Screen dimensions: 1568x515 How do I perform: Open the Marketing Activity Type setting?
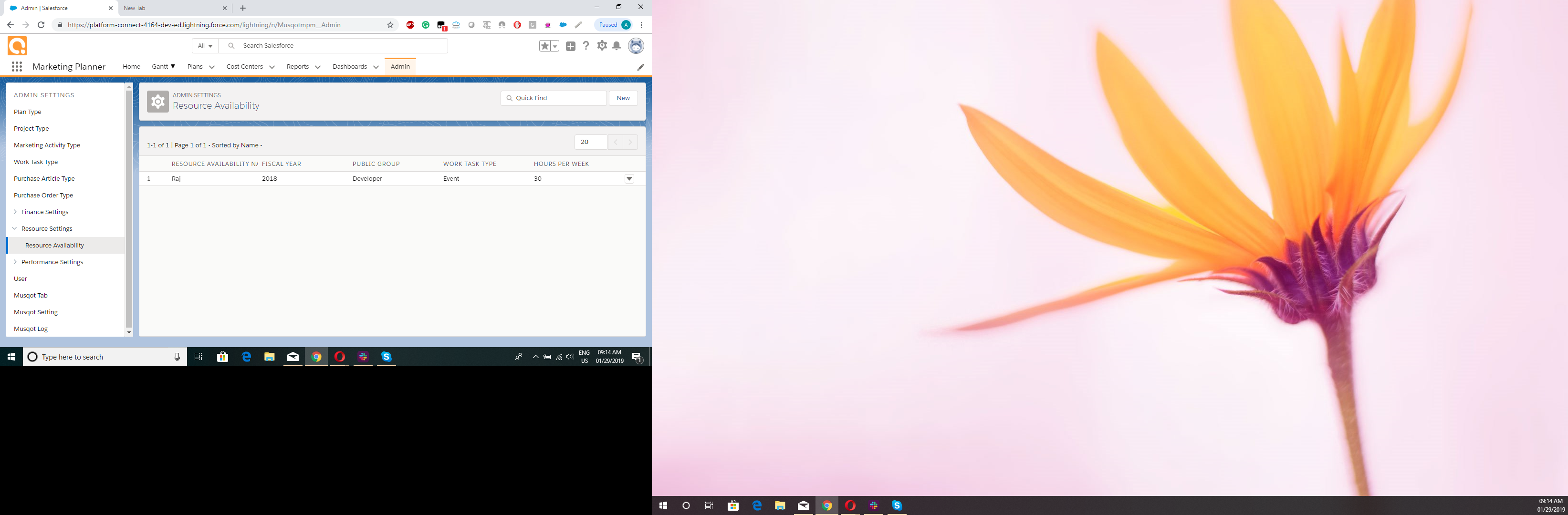(47, 145)
